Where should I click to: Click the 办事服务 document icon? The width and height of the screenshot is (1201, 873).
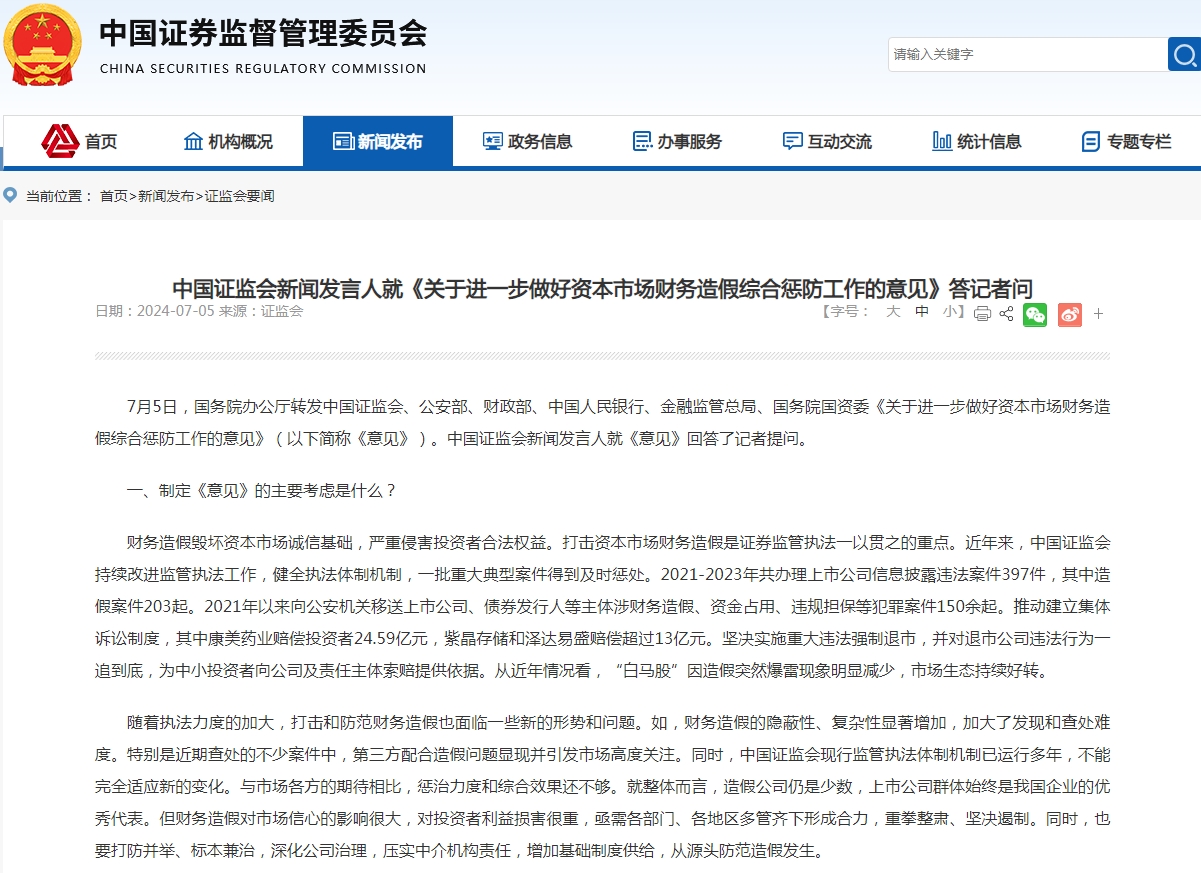click(x=642, y=141)
